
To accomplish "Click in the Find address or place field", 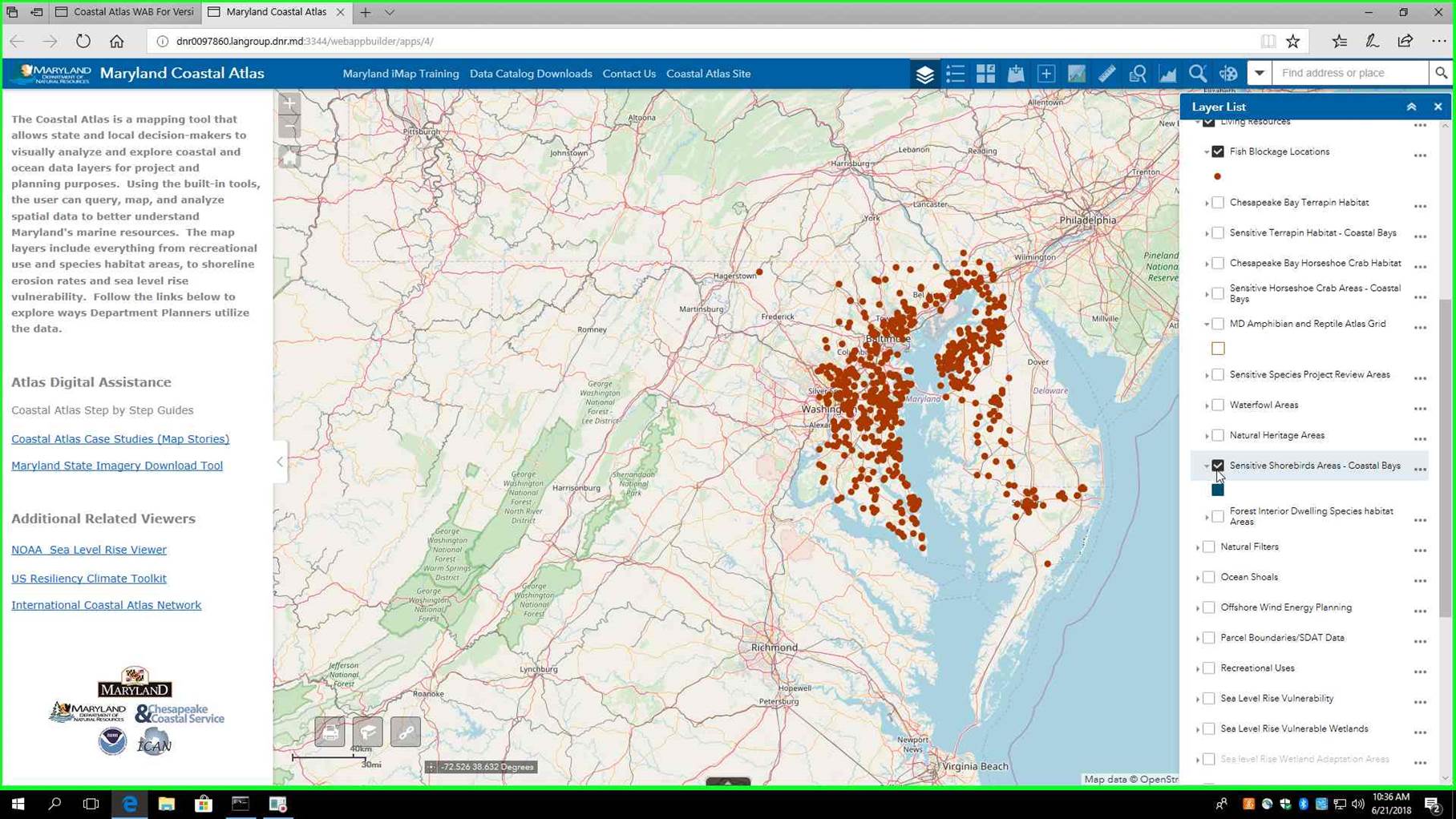I will click(x=1349, y=73).
